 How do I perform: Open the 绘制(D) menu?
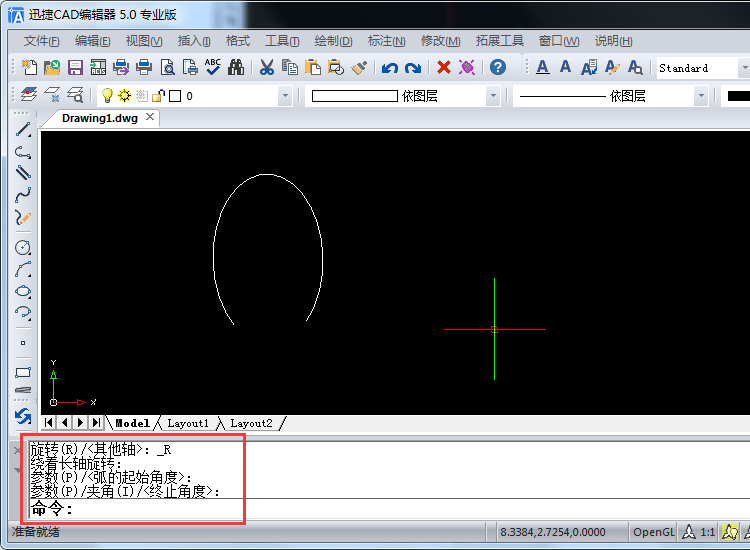(x=333, y=41)
